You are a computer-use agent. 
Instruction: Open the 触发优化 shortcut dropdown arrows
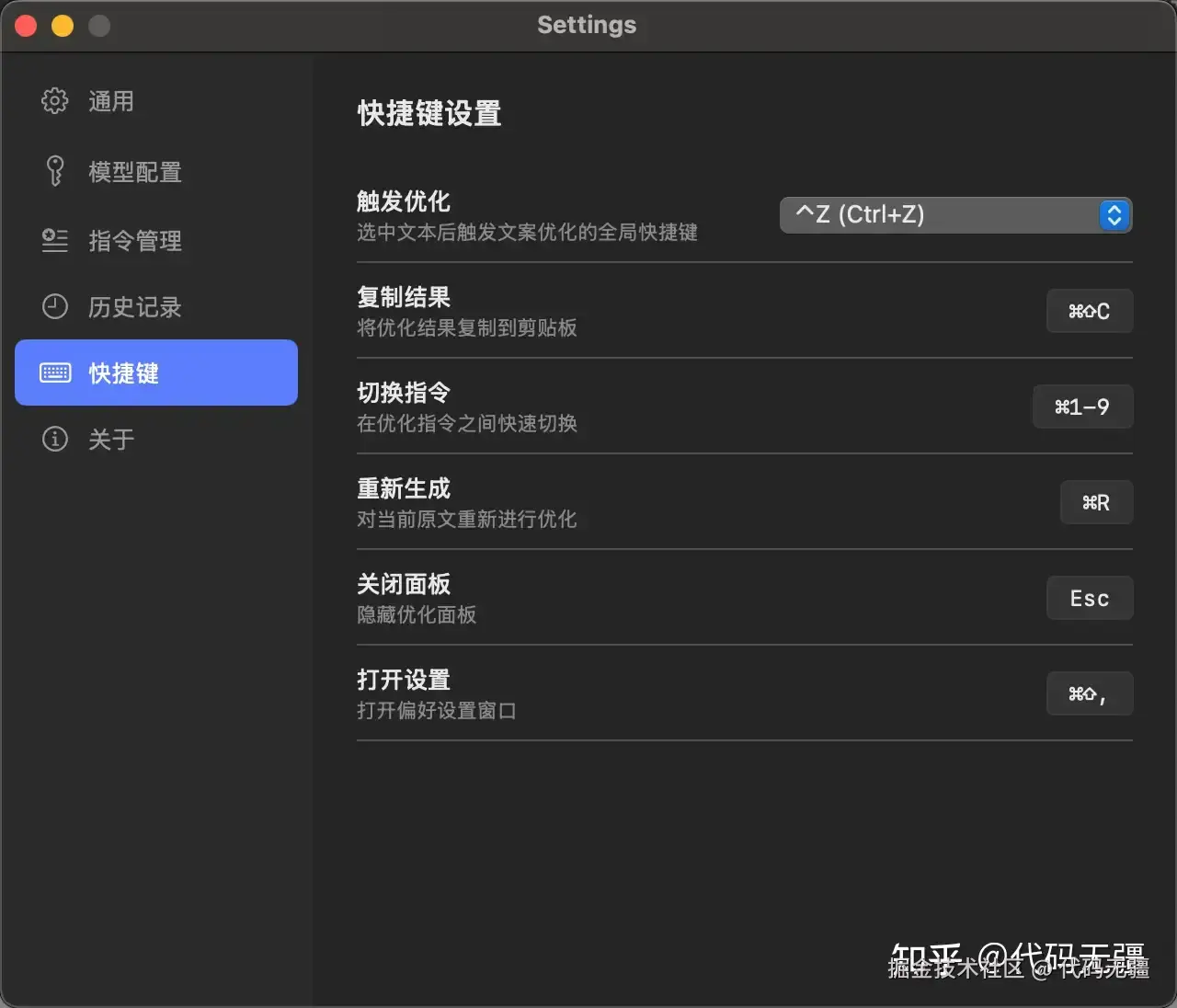pos(1114,215)
